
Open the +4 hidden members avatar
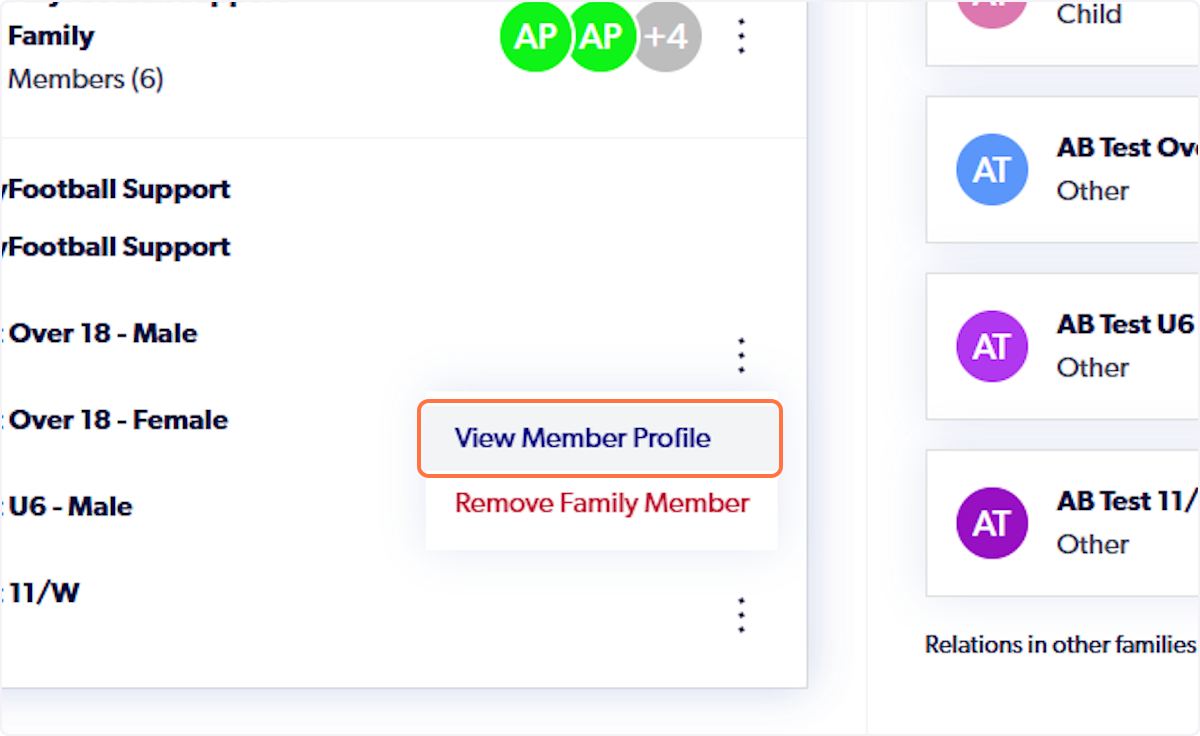pyautogui.click(x=667, y=36)
